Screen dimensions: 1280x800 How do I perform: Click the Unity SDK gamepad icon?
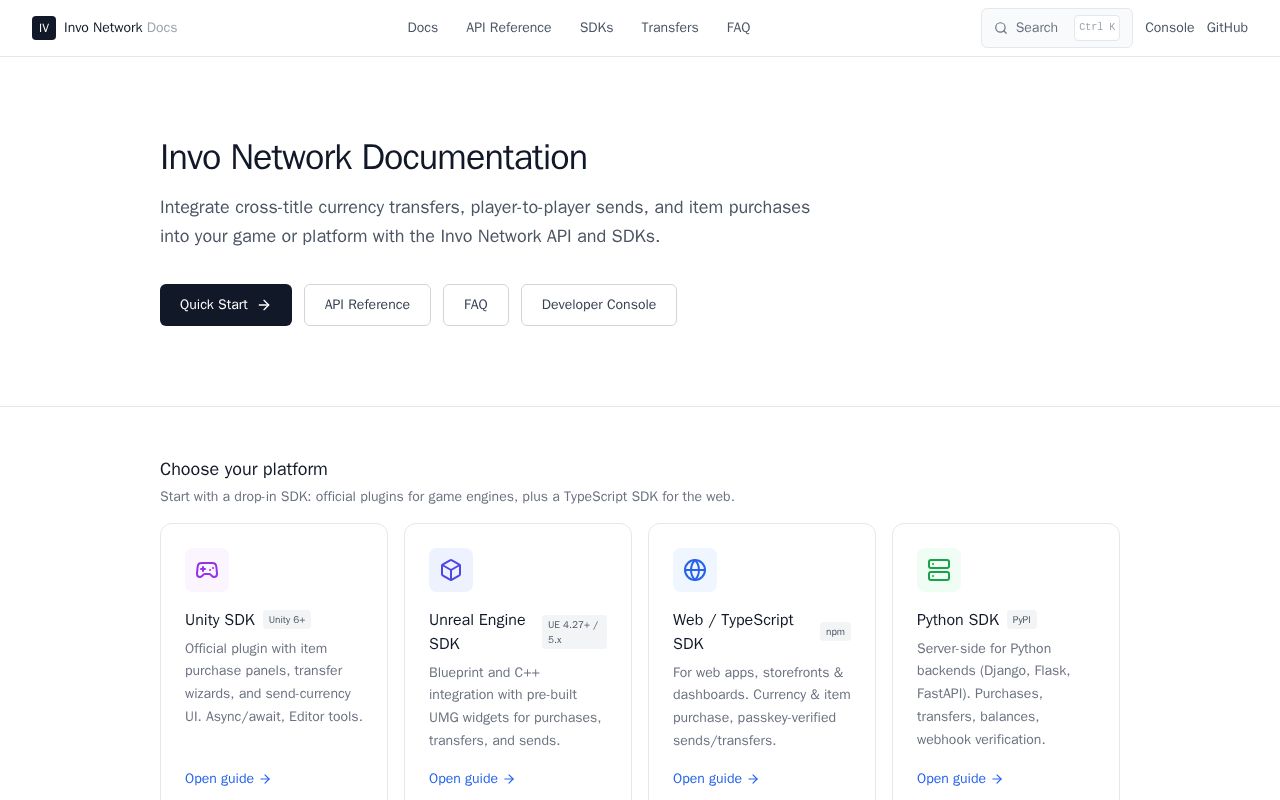coord(207,570)
